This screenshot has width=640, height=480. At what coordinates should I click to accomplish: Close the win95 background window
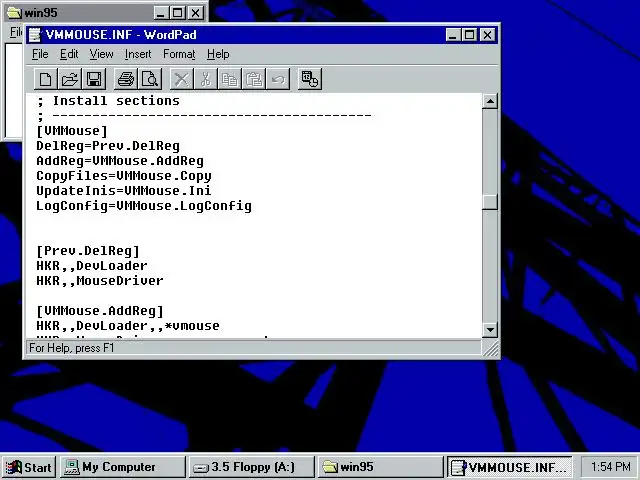coord(196,13)
